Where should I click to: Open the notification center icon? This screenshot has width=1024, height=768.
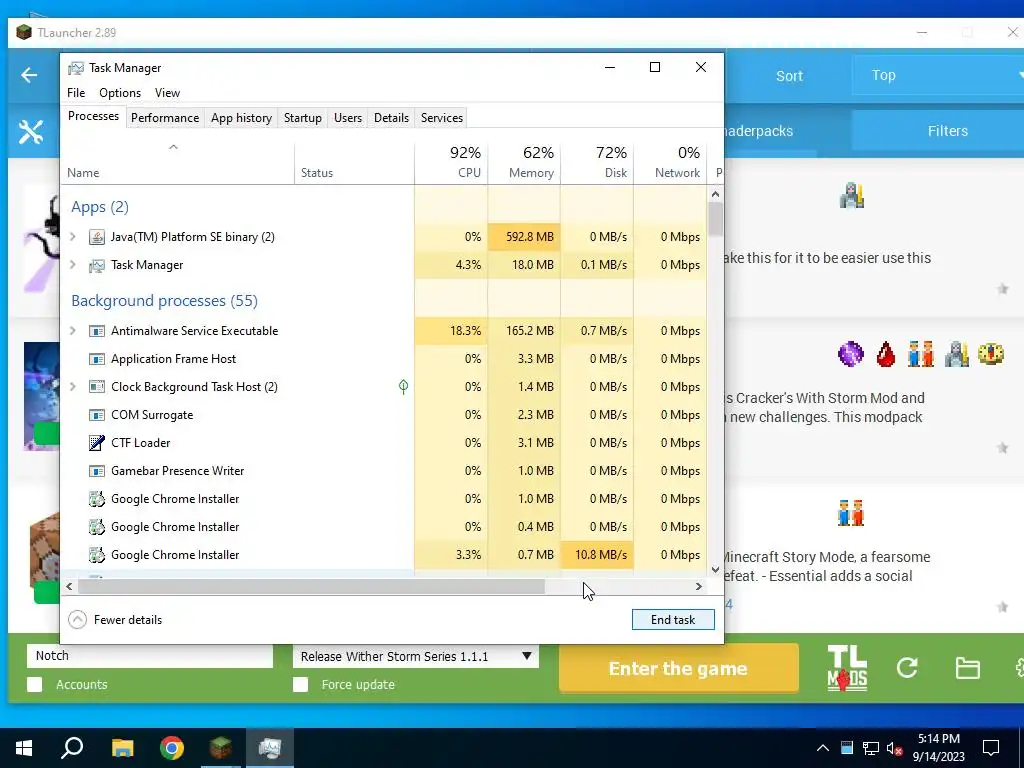pyautogui.click(x=991, y=748)
